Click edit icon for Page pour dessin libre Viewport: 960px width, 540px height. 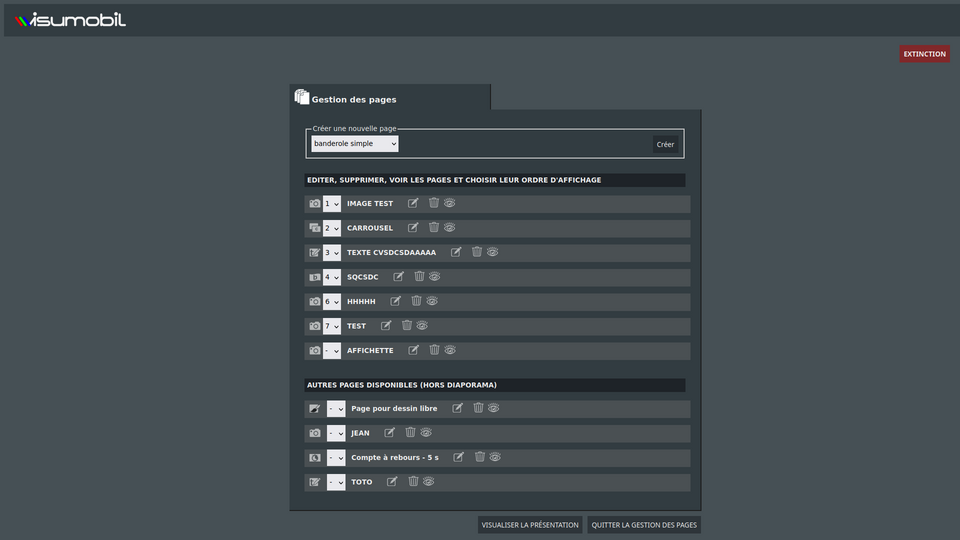[x=458, y=408]
